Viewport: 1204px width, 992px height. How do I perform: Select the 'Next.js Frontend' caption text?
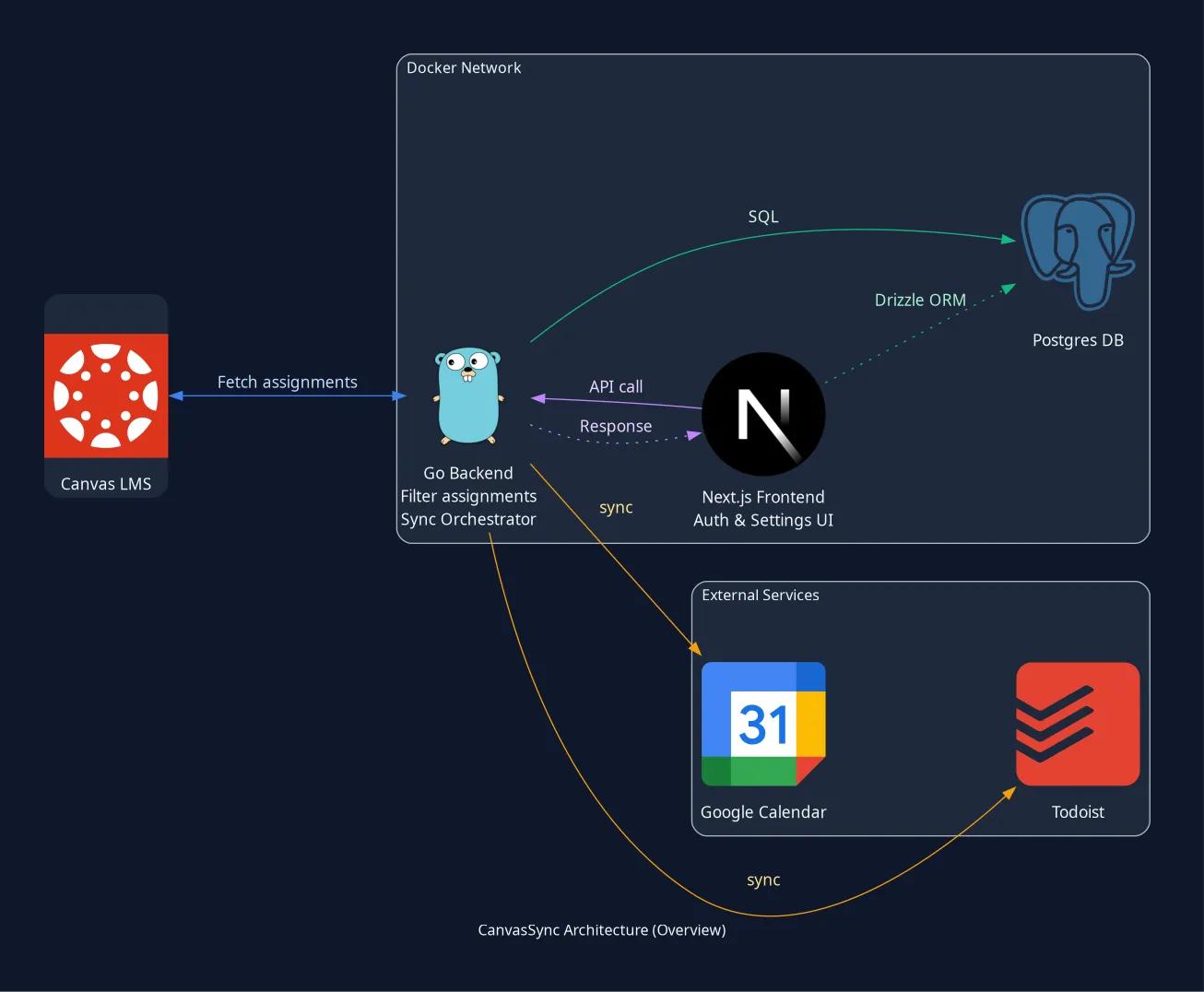[x=763, y=497]
